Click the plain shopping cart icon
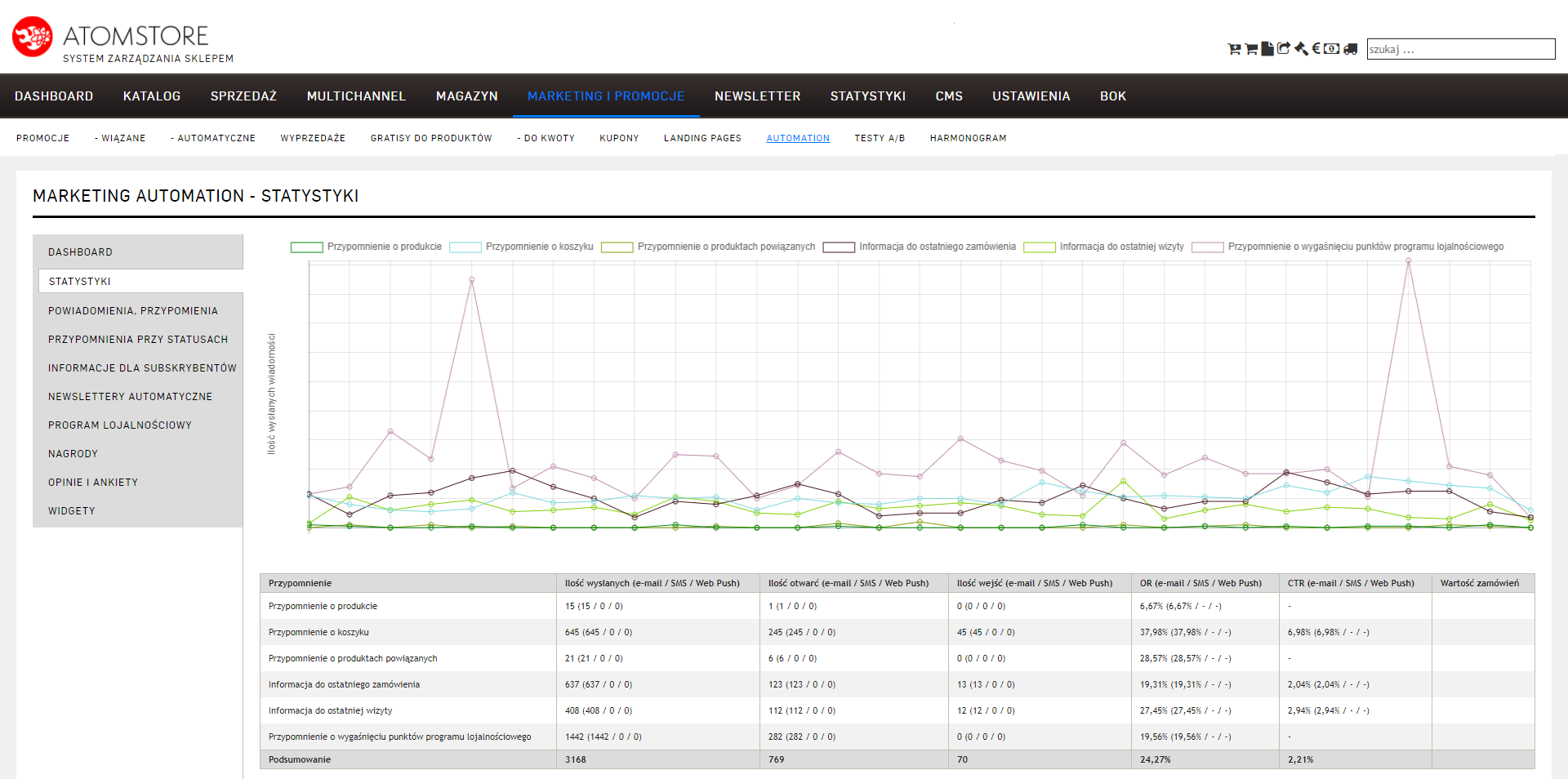This screenshot has height=779, width=1568. coord(1251,49)
